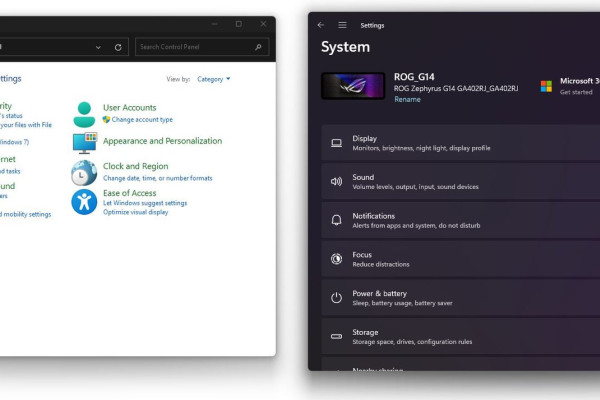Click the magnifier icon in Search Control Panel box
This screenshot has height=400, width=600.
(x=258, y=47)
